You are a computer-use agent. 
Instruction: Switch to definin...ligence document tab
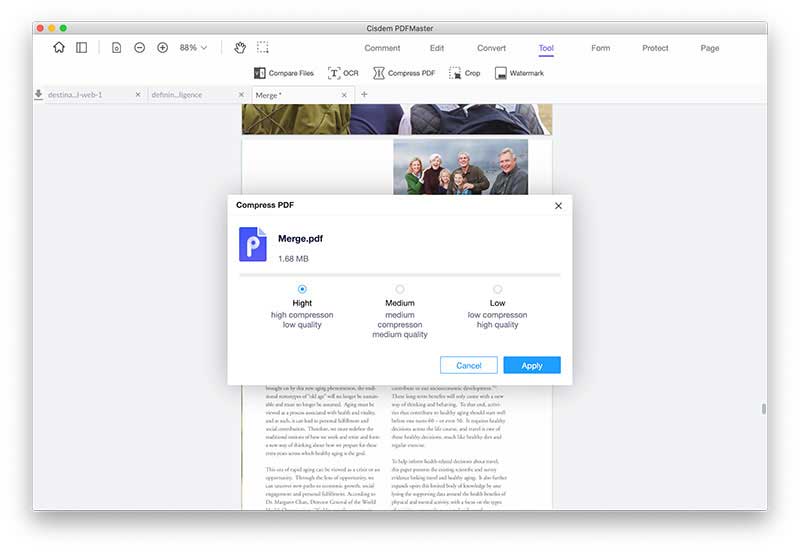coord(177,95)
